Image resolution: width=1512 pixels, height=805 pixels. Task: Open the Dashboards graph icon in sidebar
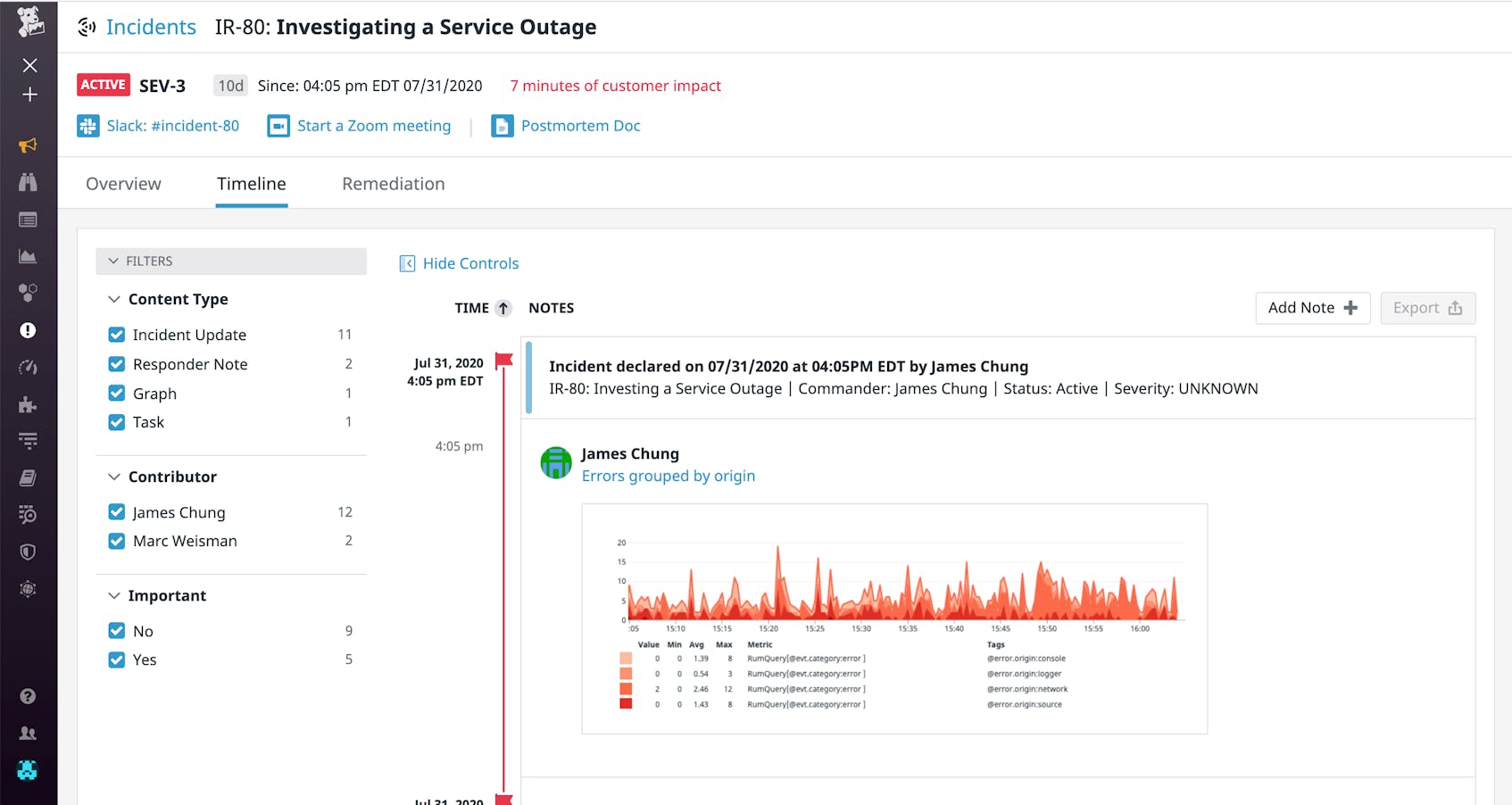coord(29,255)
